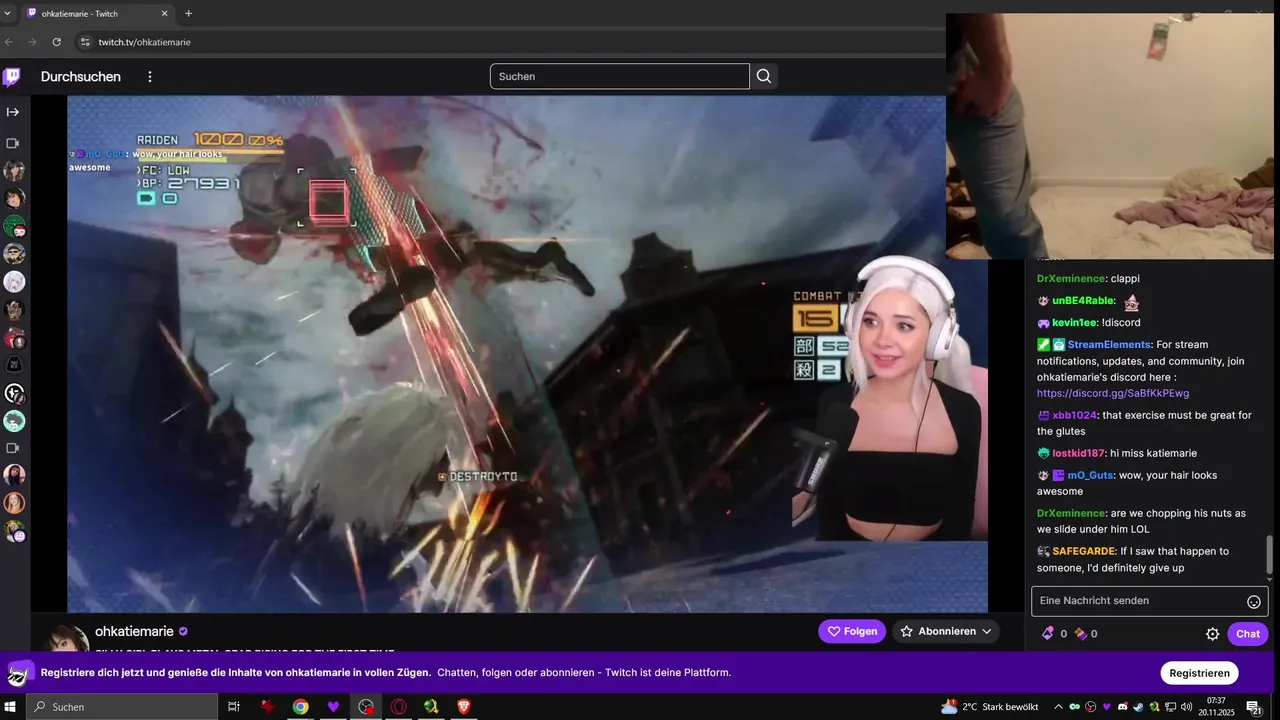
Task: Expand the left sidebar with arrow icon
Action: click(13, 112)
